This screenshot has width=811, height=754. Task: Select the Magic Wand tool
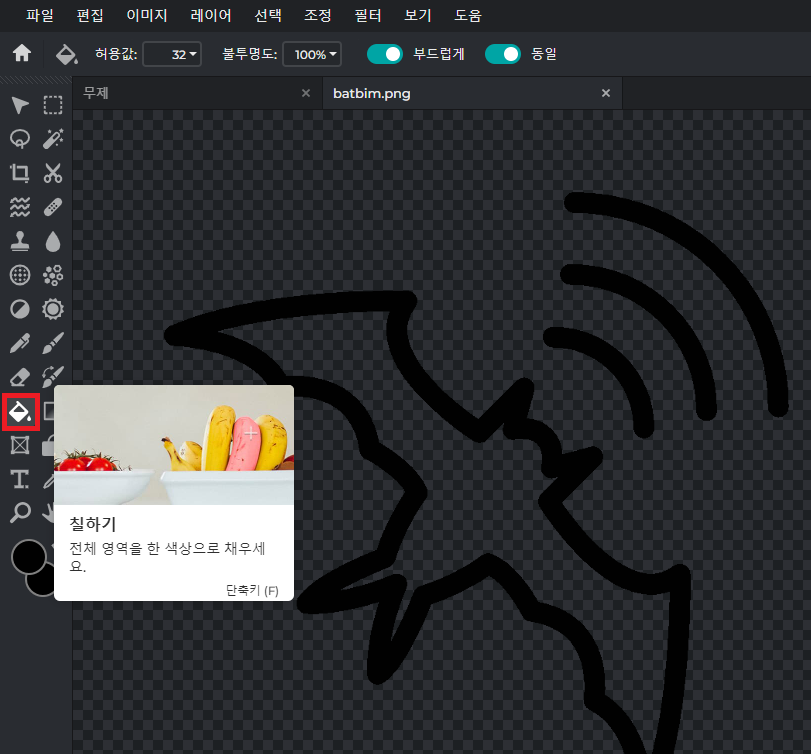(53, 139)
